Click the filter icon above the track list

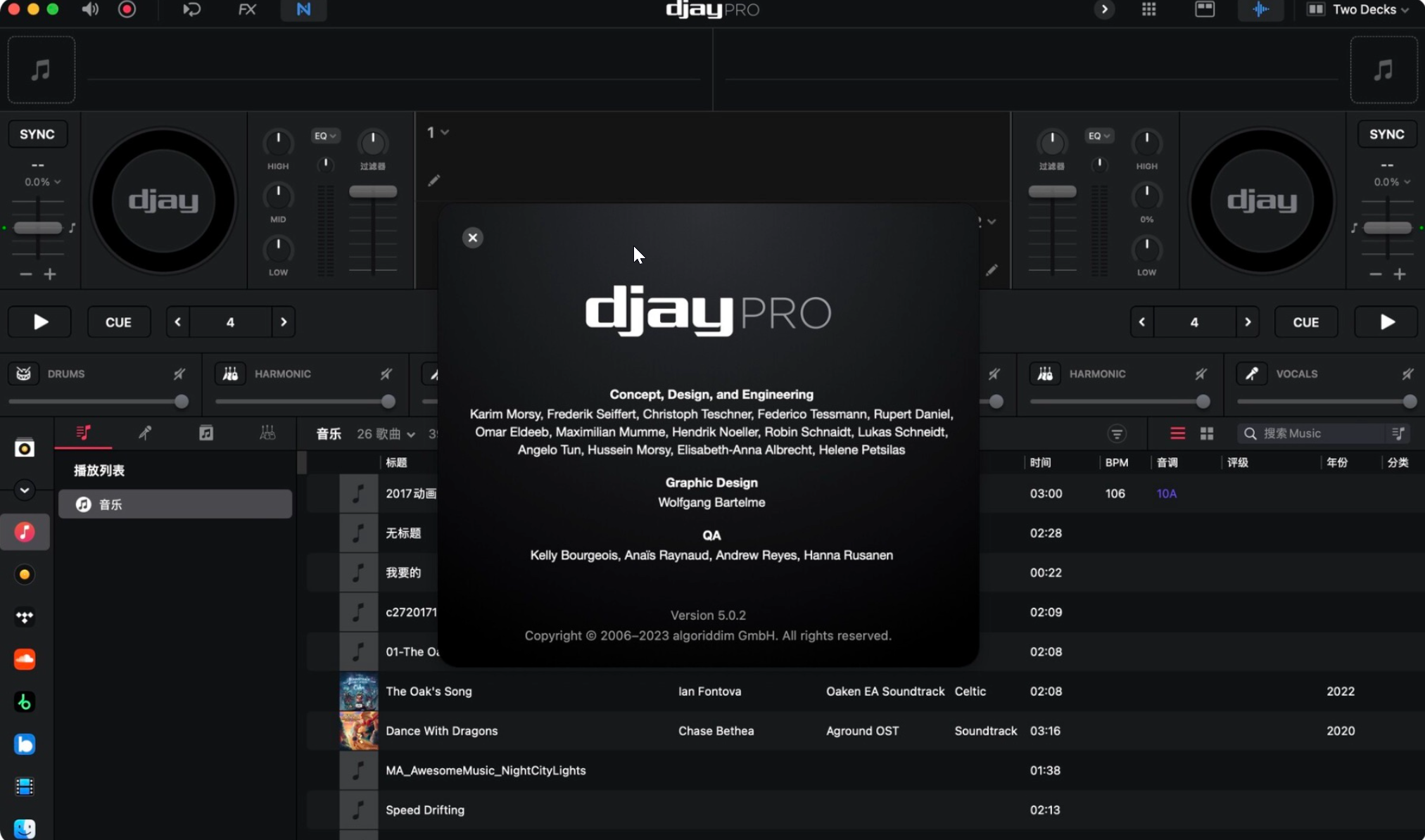coord(1116,433)
